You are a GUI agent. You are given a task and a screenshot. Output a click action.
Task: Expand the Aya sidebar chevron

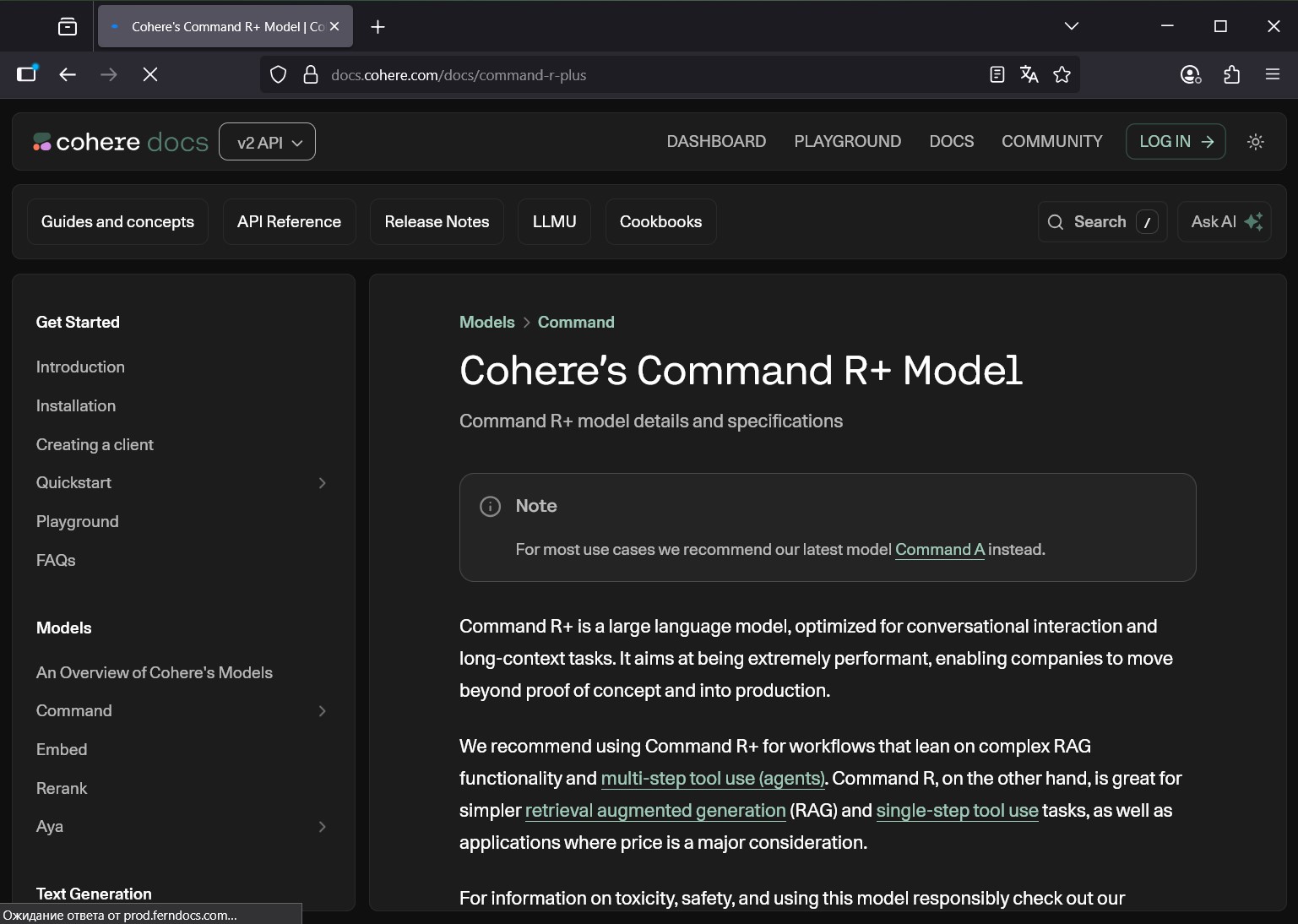322,827
